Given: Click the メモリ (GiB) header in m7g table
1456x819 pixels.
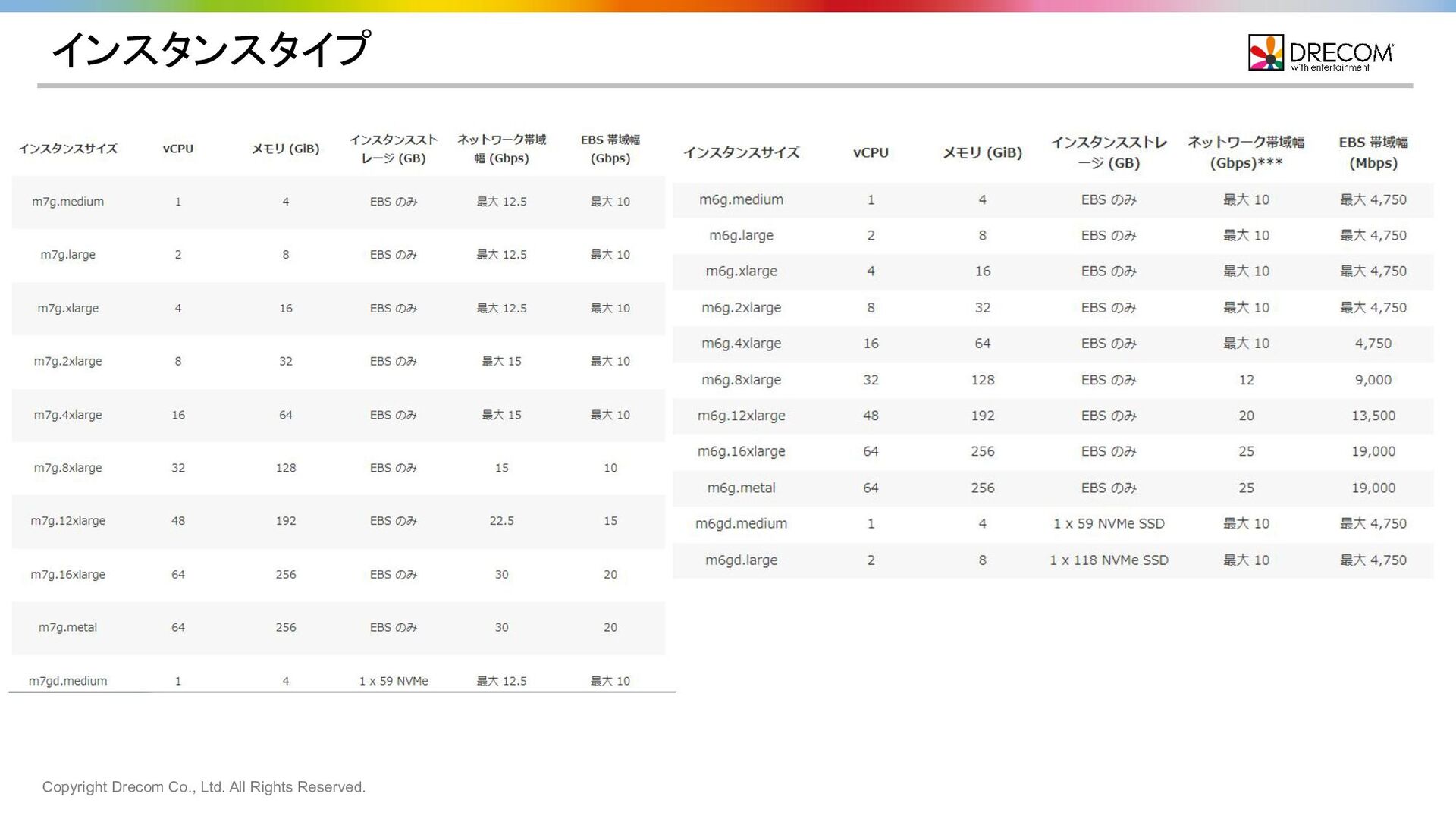Looking at the screenshot, I should click(285, 149).
